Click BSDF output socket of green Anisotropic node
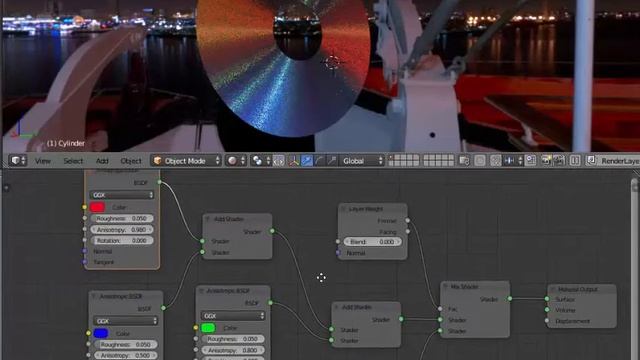This screenshot has width=640, height=360. point(270,302)
